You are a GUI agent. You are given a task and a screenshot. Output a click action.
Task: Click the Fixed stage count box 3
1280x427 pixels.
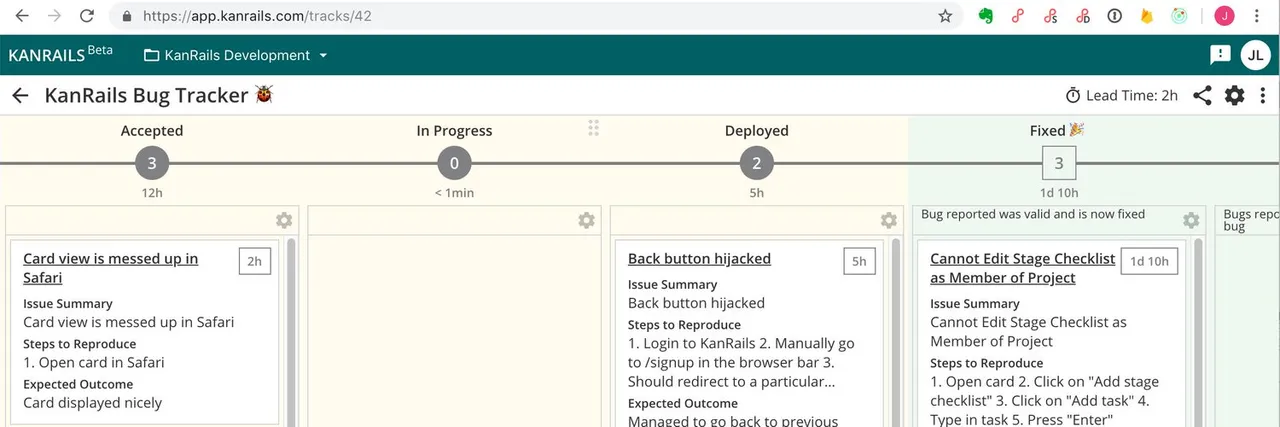[1059, 163]
